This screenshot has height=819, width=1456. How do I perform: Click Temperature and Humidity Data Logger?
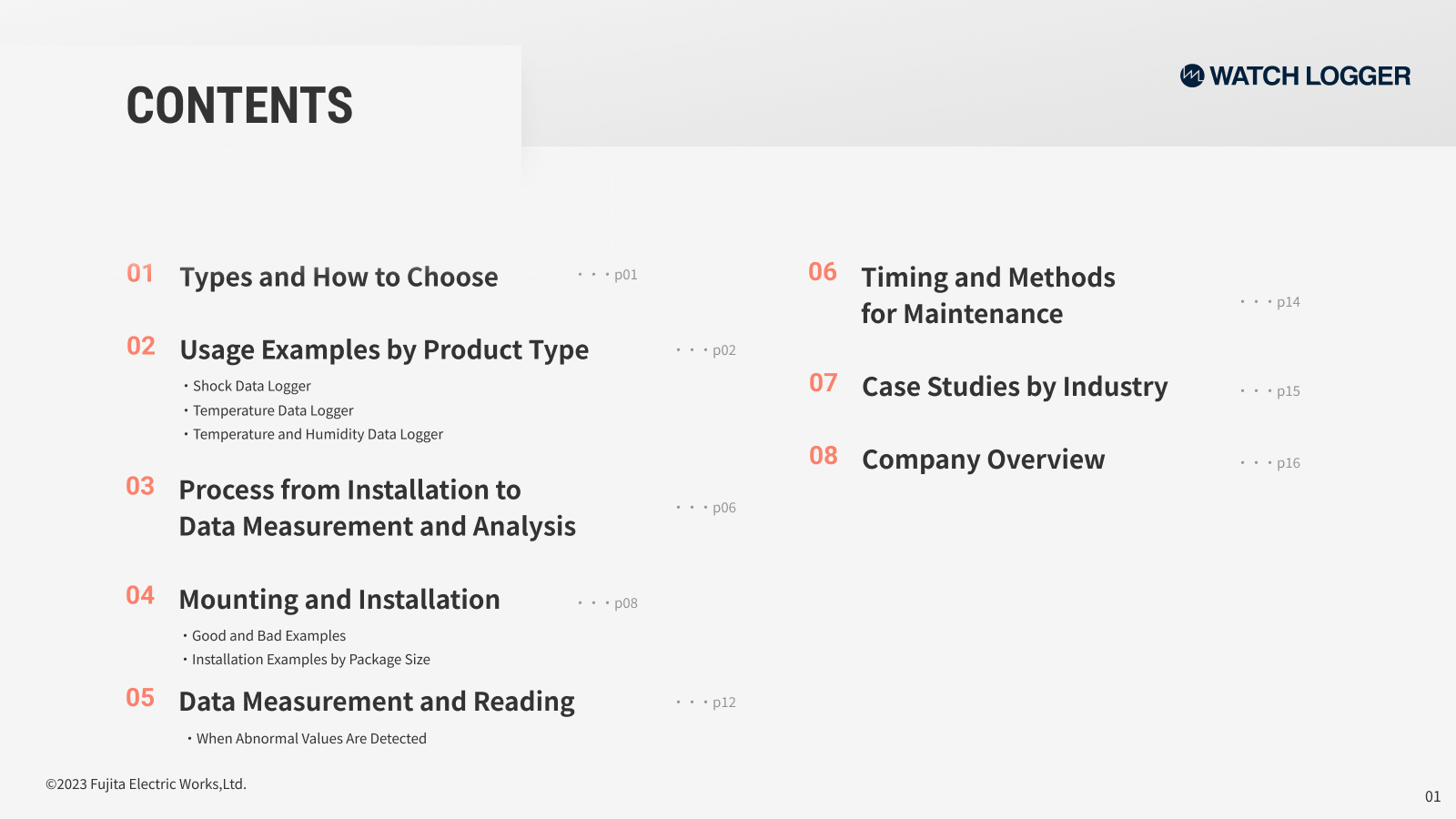pyautogui.click(x=318, y=434)
